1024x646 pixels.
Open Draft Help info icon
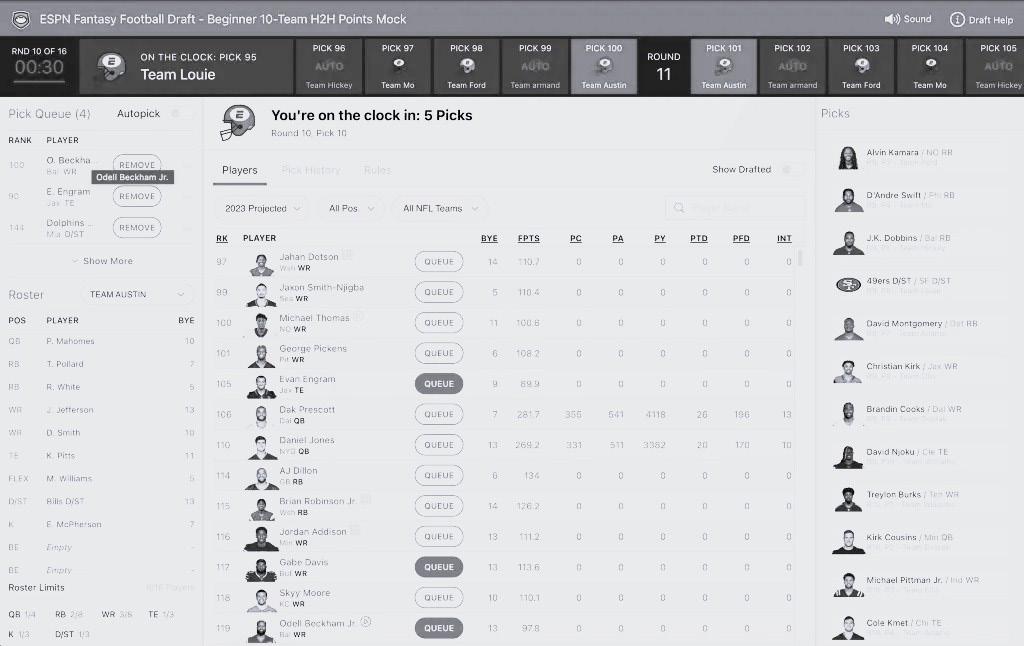click(x=957, y=20)
